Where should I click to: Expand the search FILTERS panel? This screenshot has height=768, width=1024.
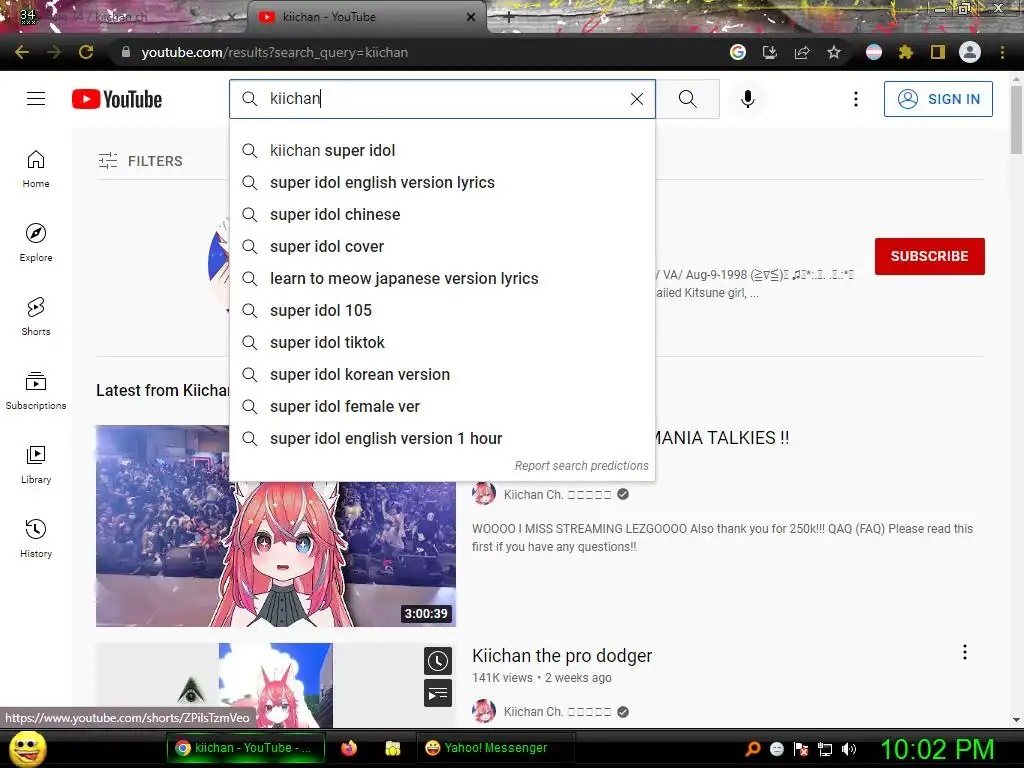tap(140, 161)
